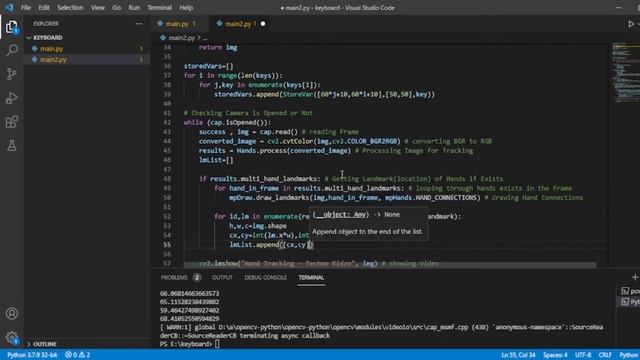The width and height of the screenshot is (640, 360).
Task: Click Python 3.7.9 32-bit interpreter status
Action: [x=31, y=355]
